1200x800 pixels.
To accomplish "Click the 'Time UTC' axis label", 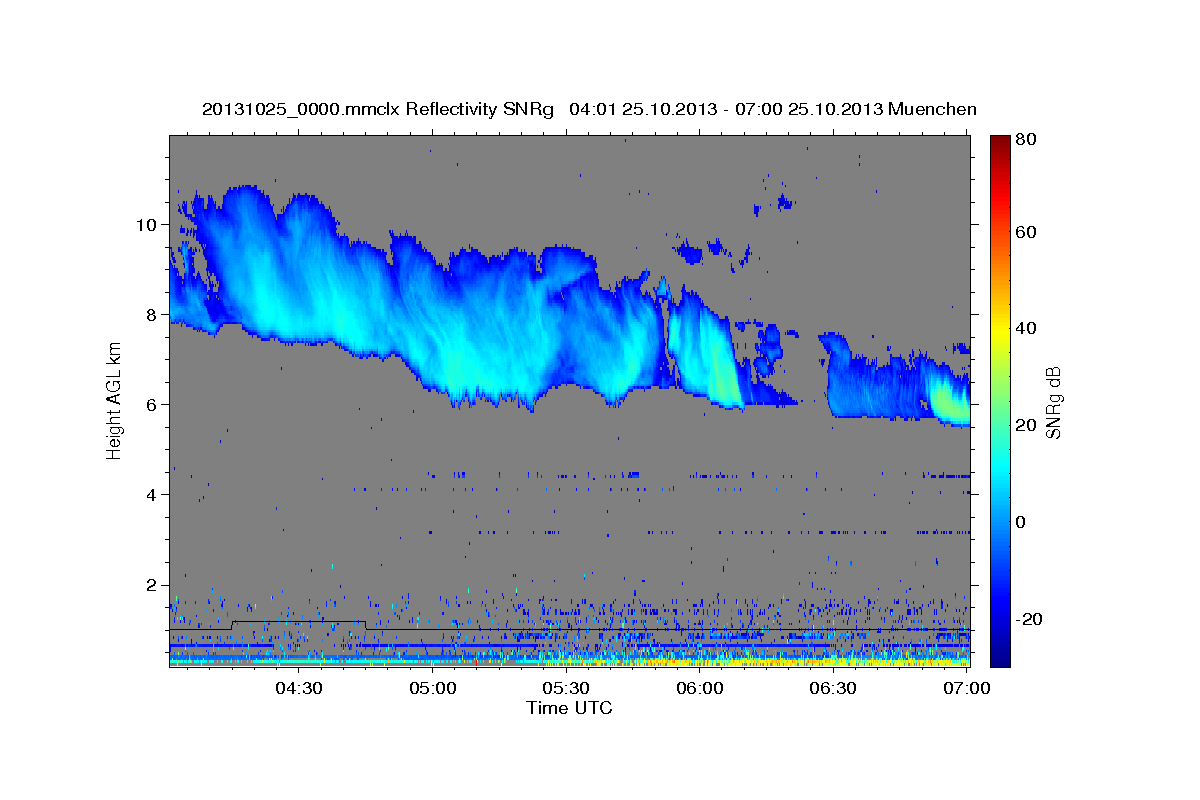I will [569, 708].
